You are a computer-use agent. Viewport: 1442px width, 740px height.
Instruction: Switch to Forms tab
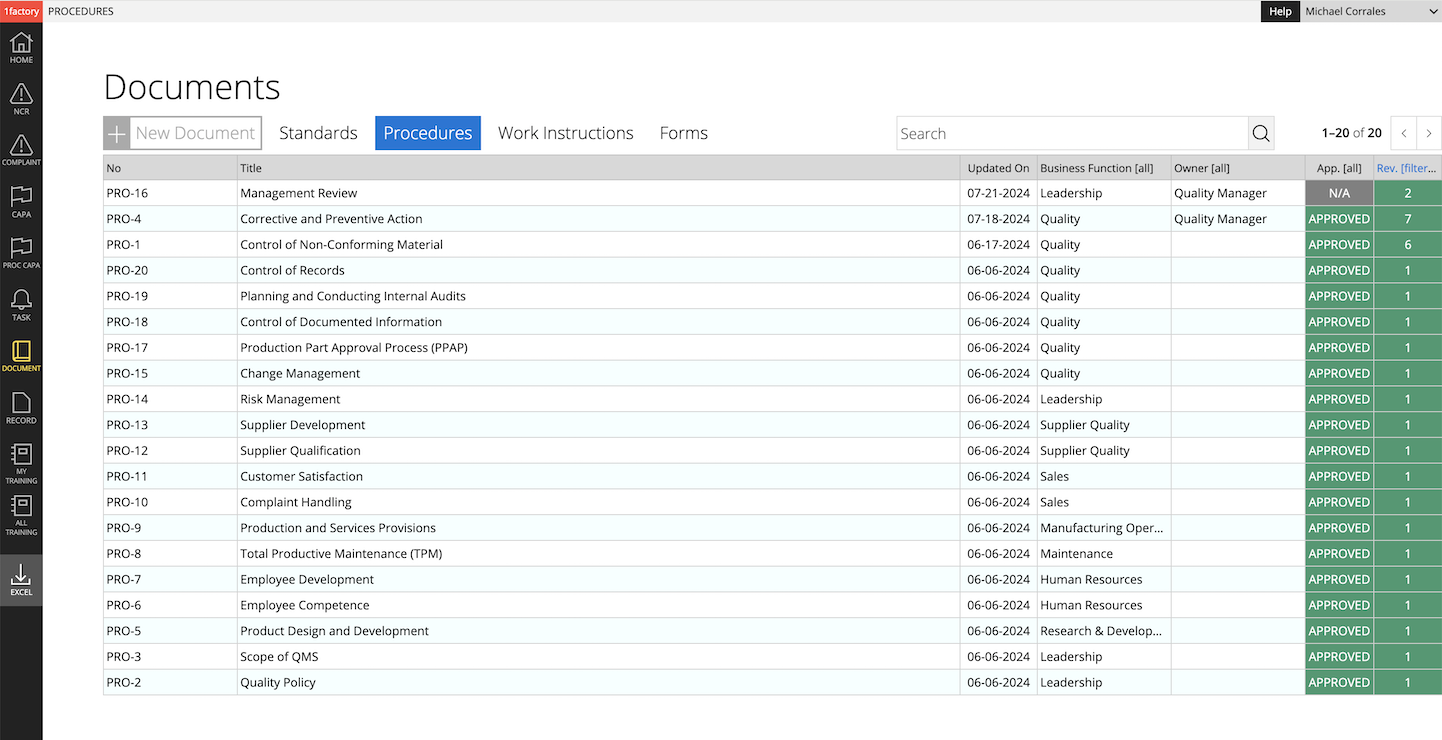[x=684, y=133]
